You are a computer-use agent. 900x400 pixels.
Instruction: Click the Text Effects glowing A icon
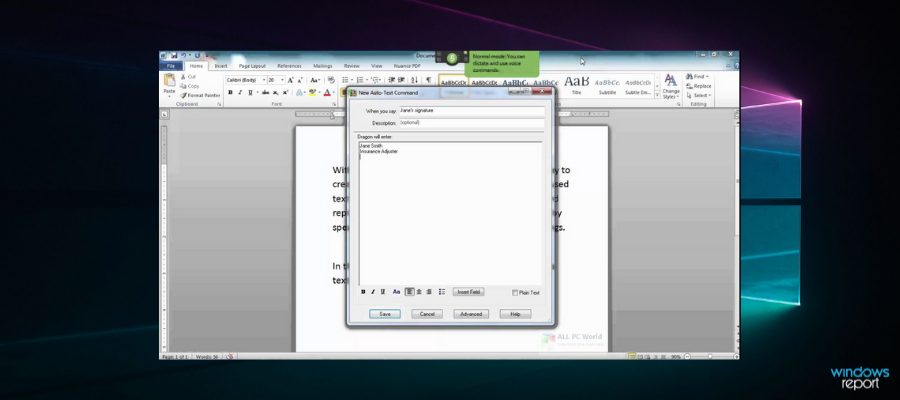[x=299, y=92]
